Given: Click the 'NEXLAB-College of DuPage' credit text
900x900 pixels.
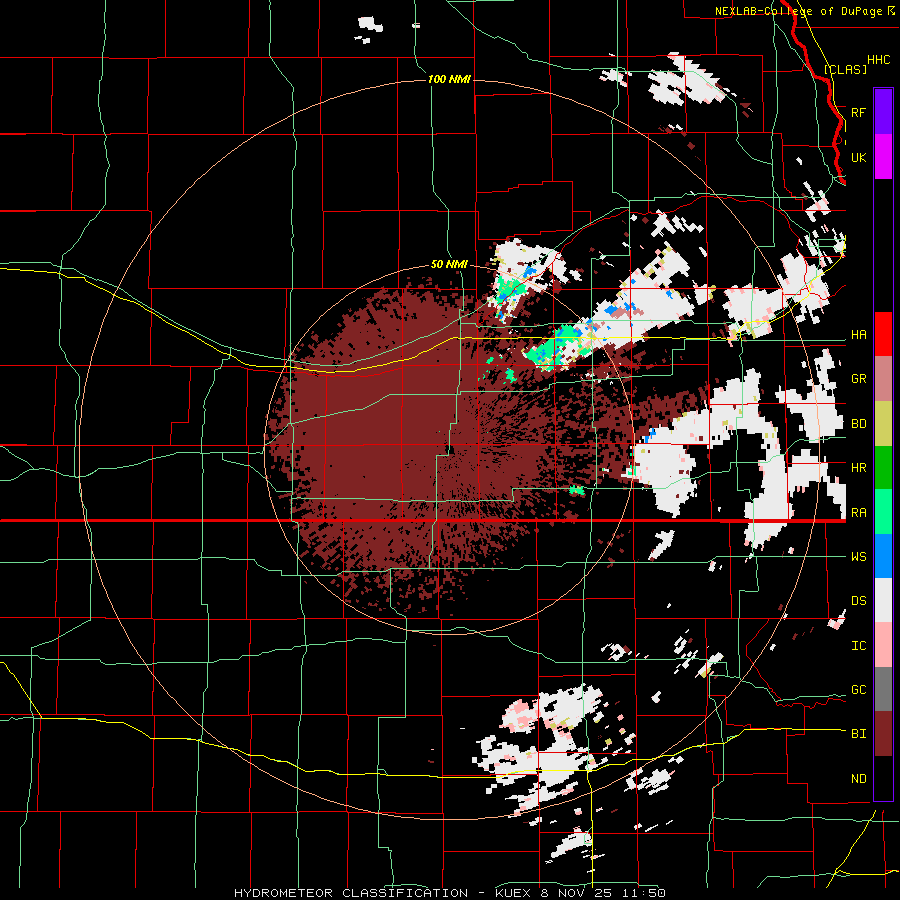Looking at the screenshot, I should tap(798, 11).
